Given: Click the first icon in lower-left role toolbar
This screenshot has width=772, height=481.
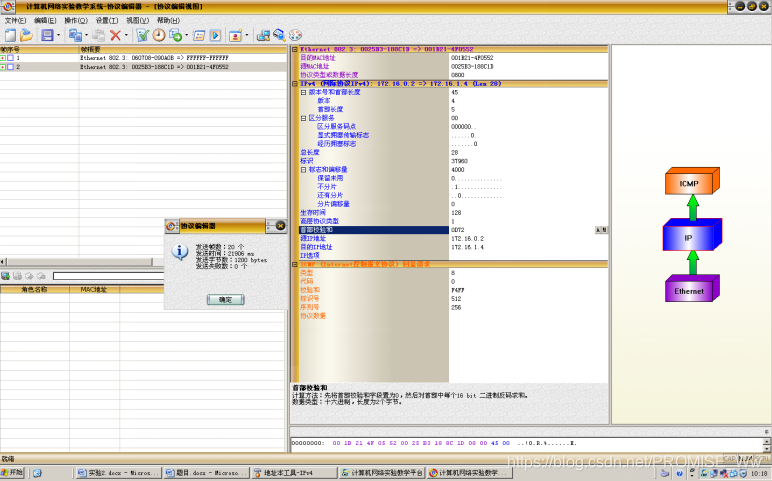Looking at the screenshot, I should [5, 276].
